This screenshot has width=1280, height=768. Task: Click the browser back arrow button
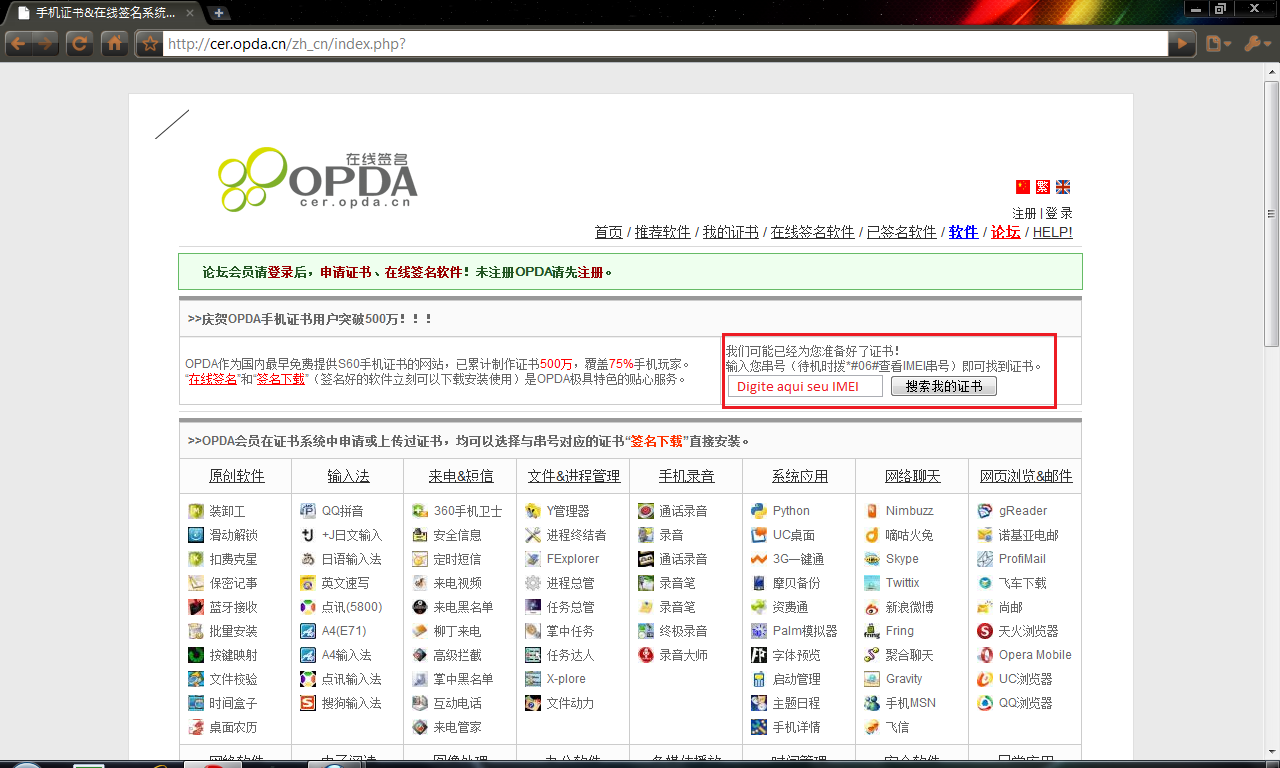[x=18, y=44]
